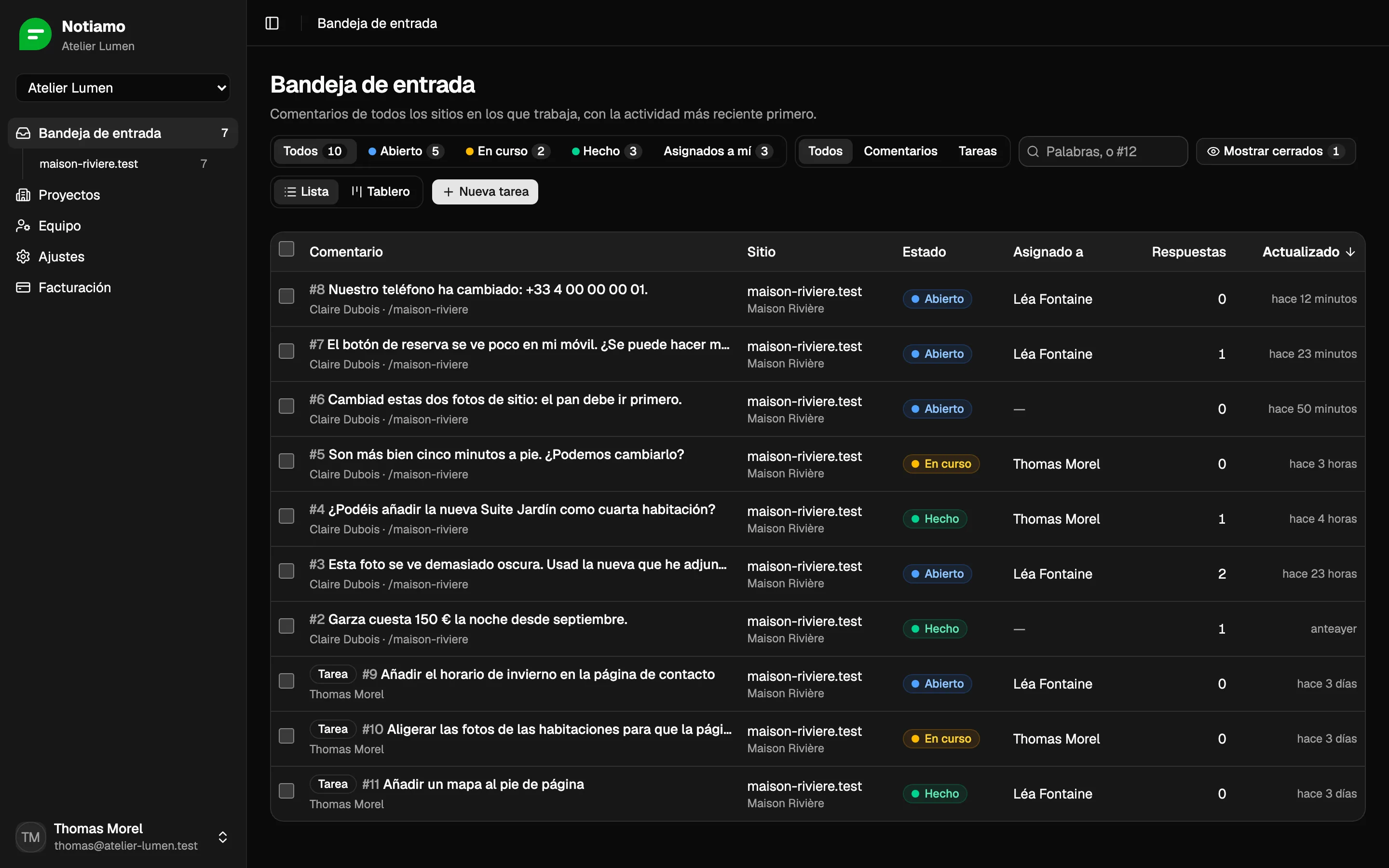Expand the Thomas Morel account menu chevron
Screen dimensions: 1389x868
click(x=223, y=837)
